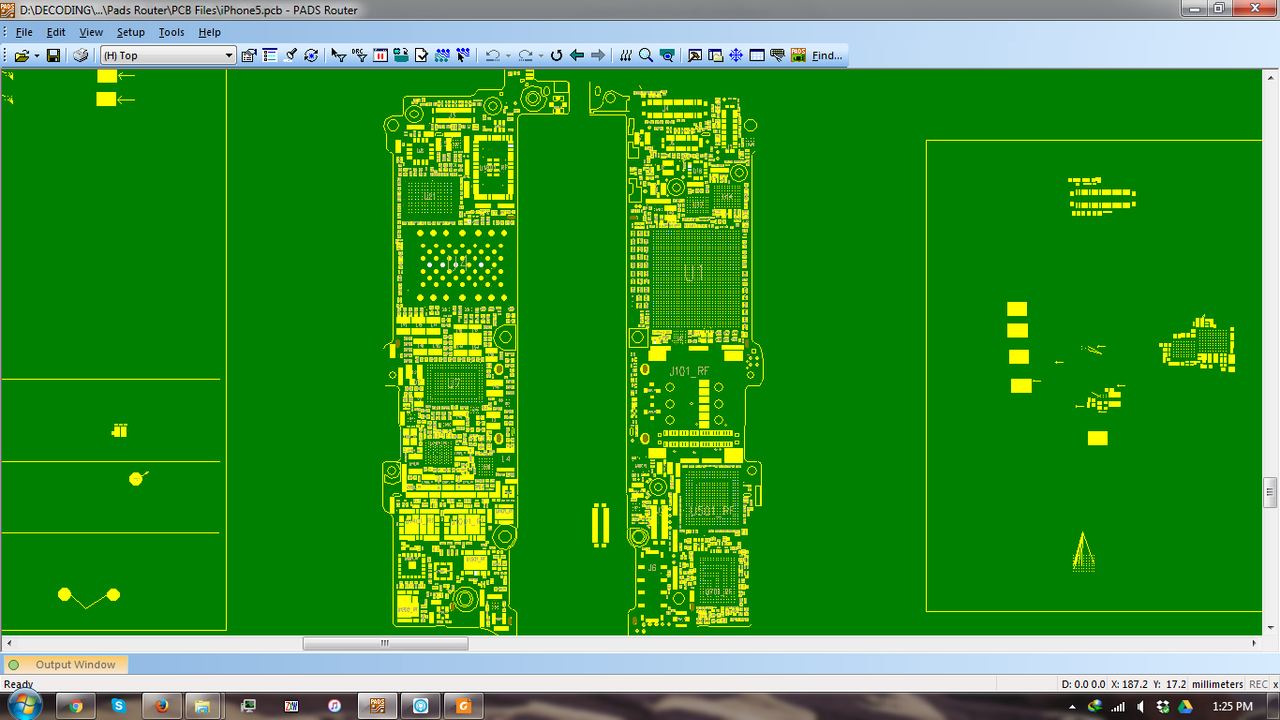The height and width of the screenshot is (720, 1280).
Task: Open Google Chrome from the taskbar
Action: click(76, 706)
